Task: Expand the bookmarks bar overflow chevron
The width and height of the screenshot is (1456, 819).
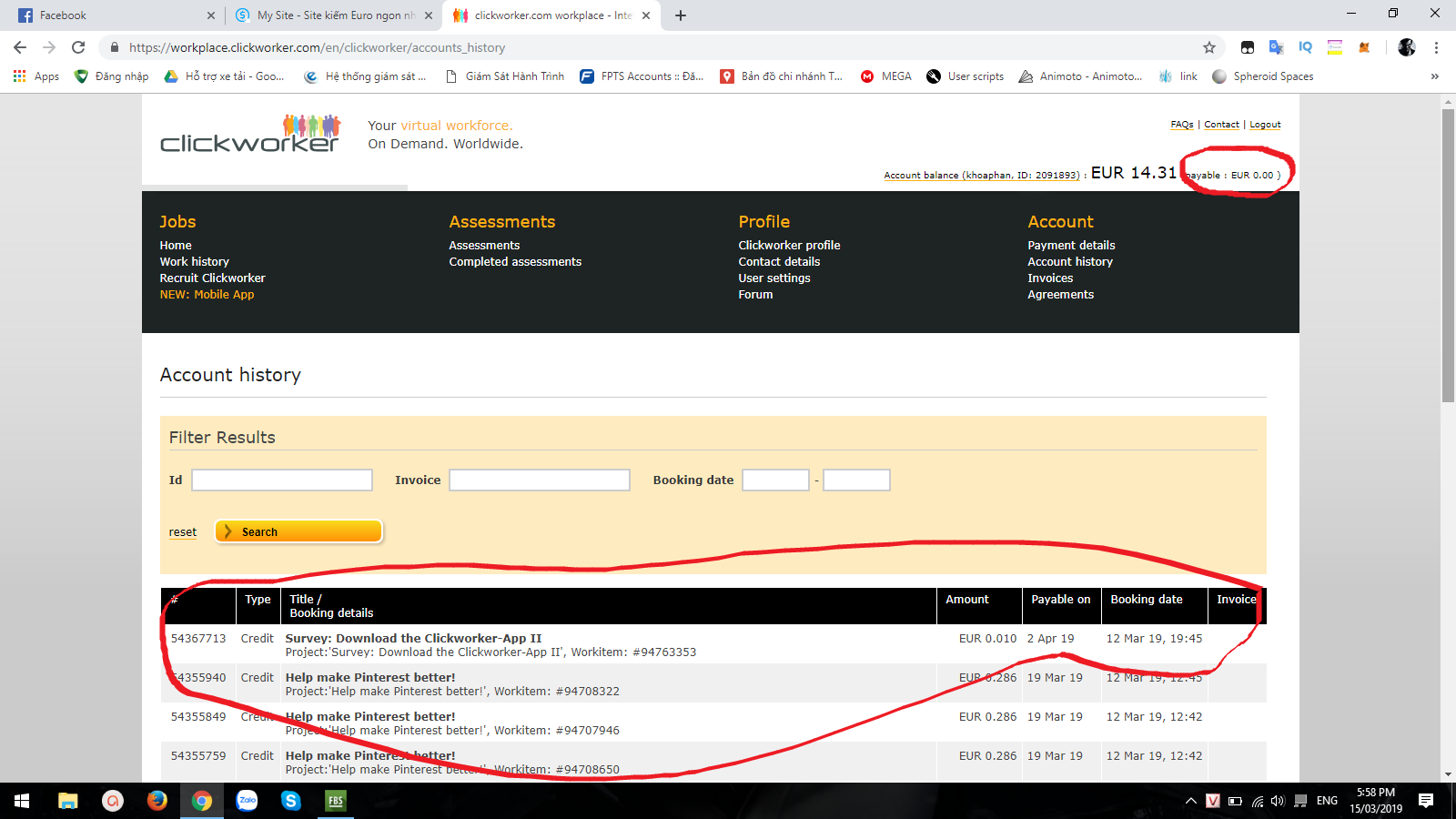Action: pos(1435,76)
